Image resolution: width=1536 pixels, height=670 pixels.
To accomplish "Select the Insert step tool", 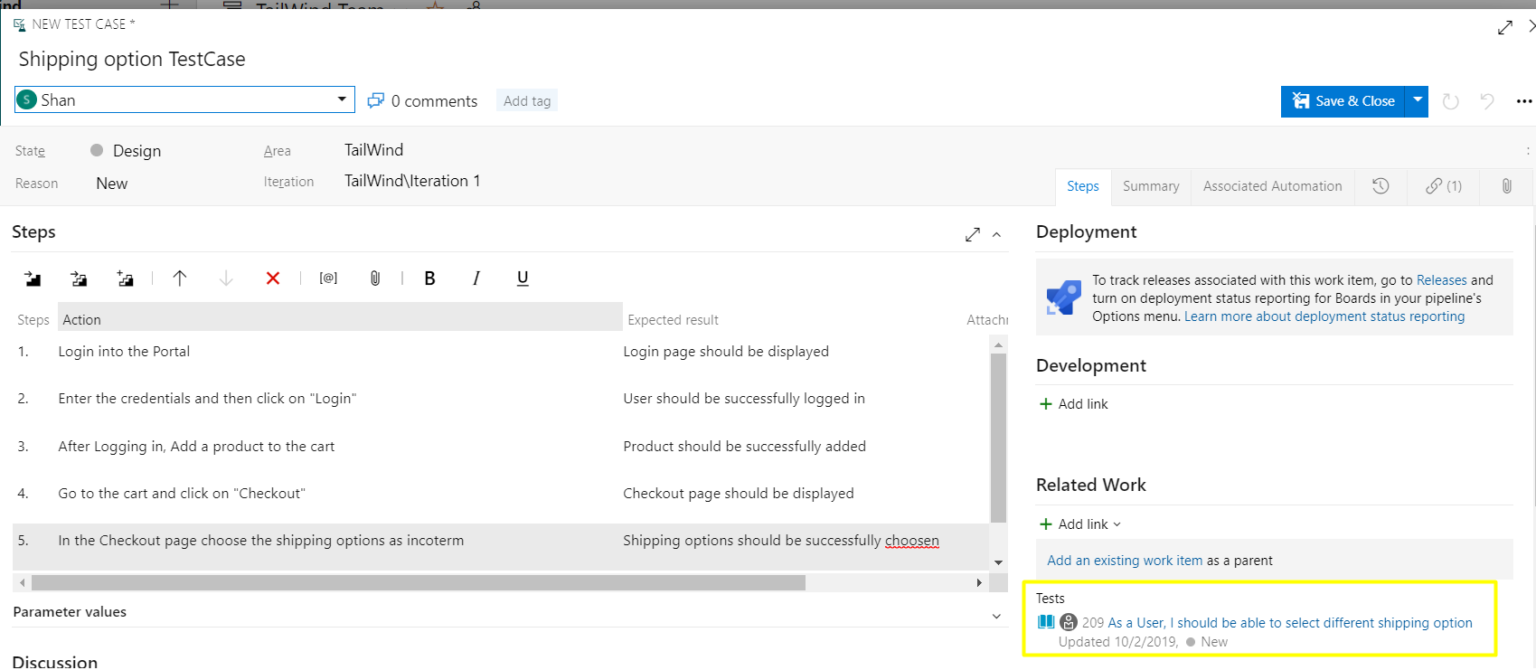I will click(x=32, y=278).
